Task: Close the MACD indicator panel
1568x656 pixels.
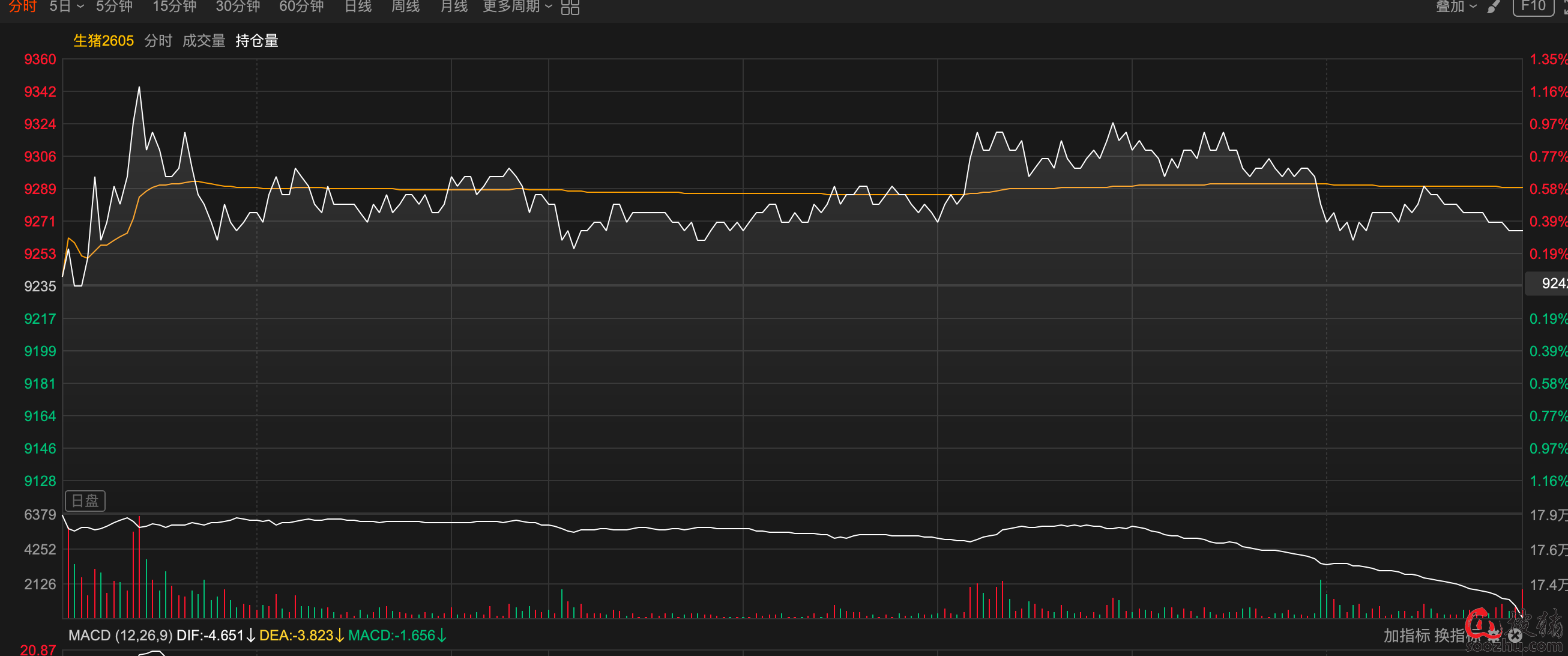Action: click(1515, 636)
